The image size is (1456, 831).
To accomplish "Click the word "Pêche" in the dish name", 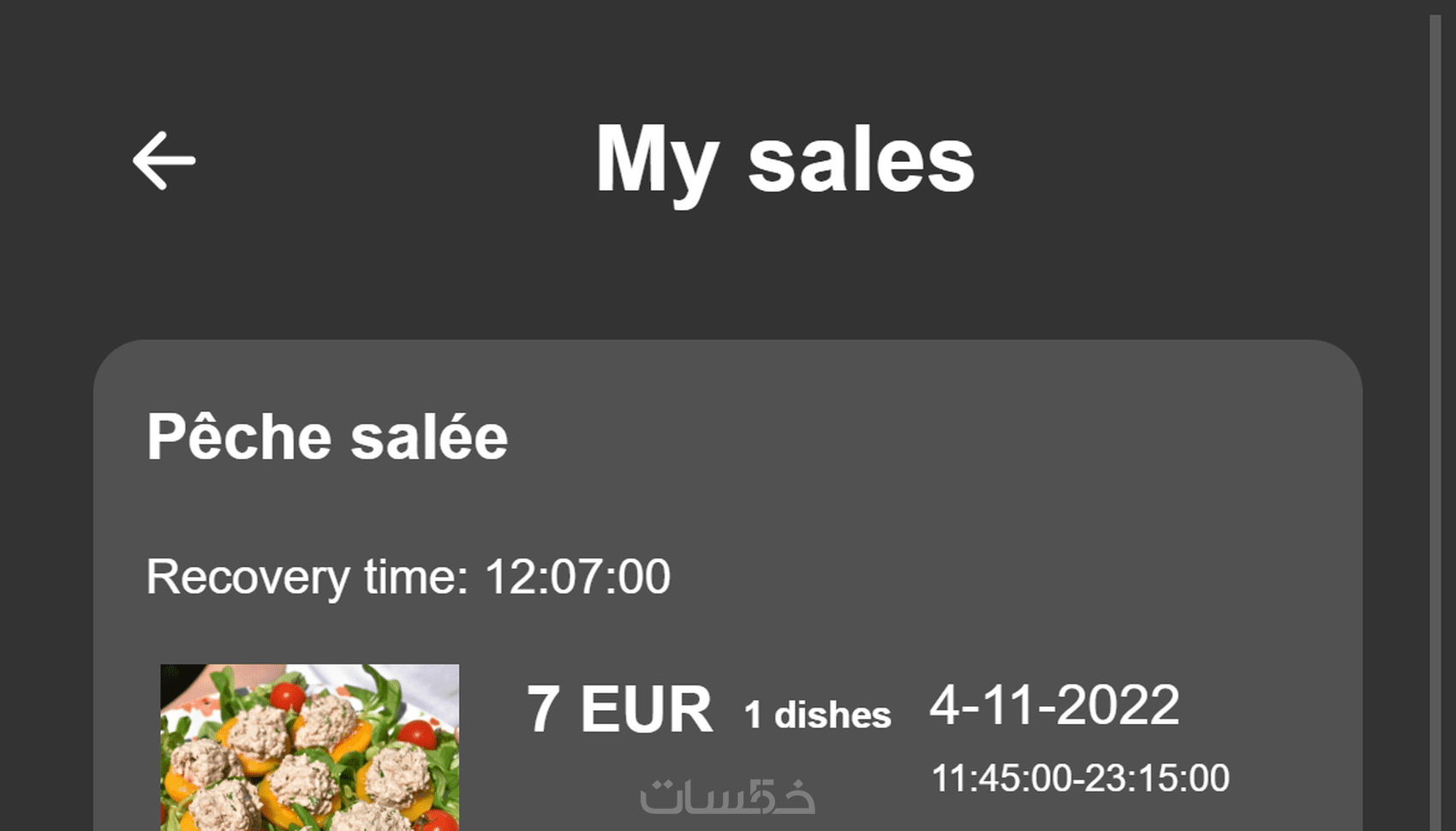I will [x=239, y=437].
